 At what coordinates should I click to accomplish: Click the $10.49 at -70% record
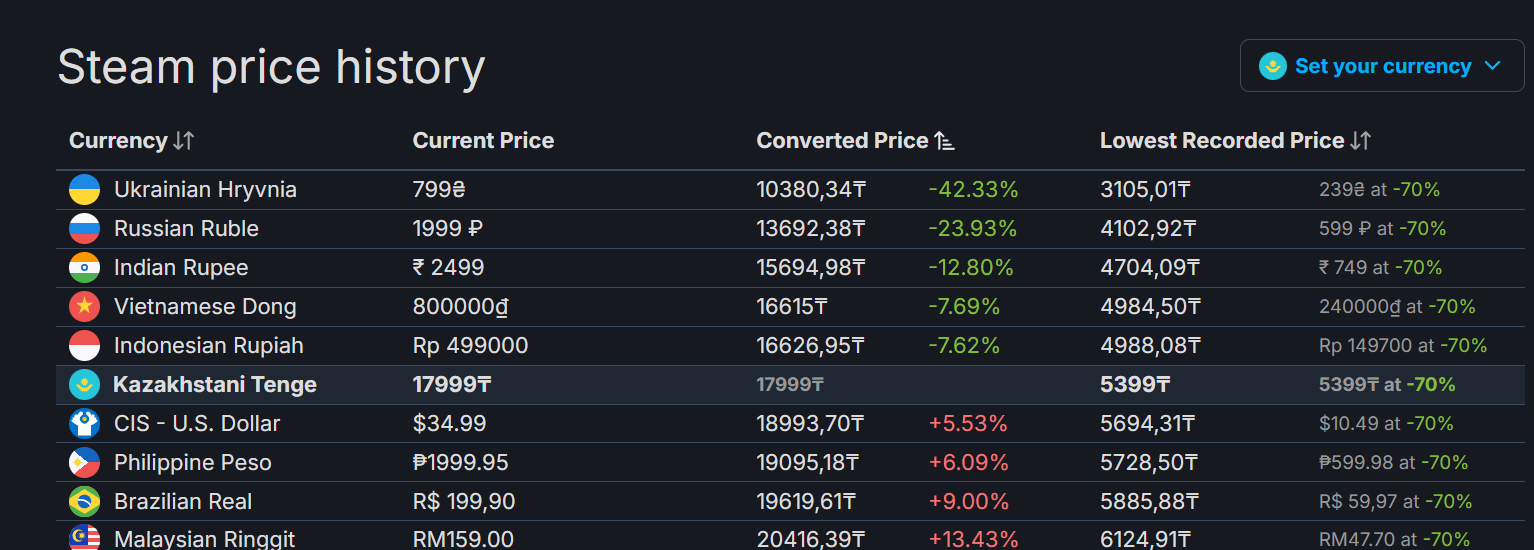tap(1386, 423)
